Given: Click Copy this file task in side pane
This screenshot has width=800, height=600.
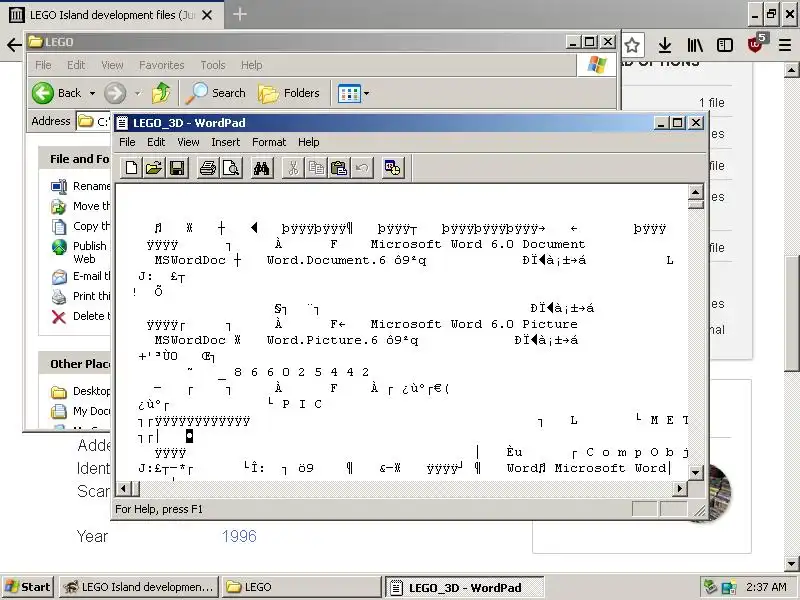Looking at the screenshot, I should [81, 226].
